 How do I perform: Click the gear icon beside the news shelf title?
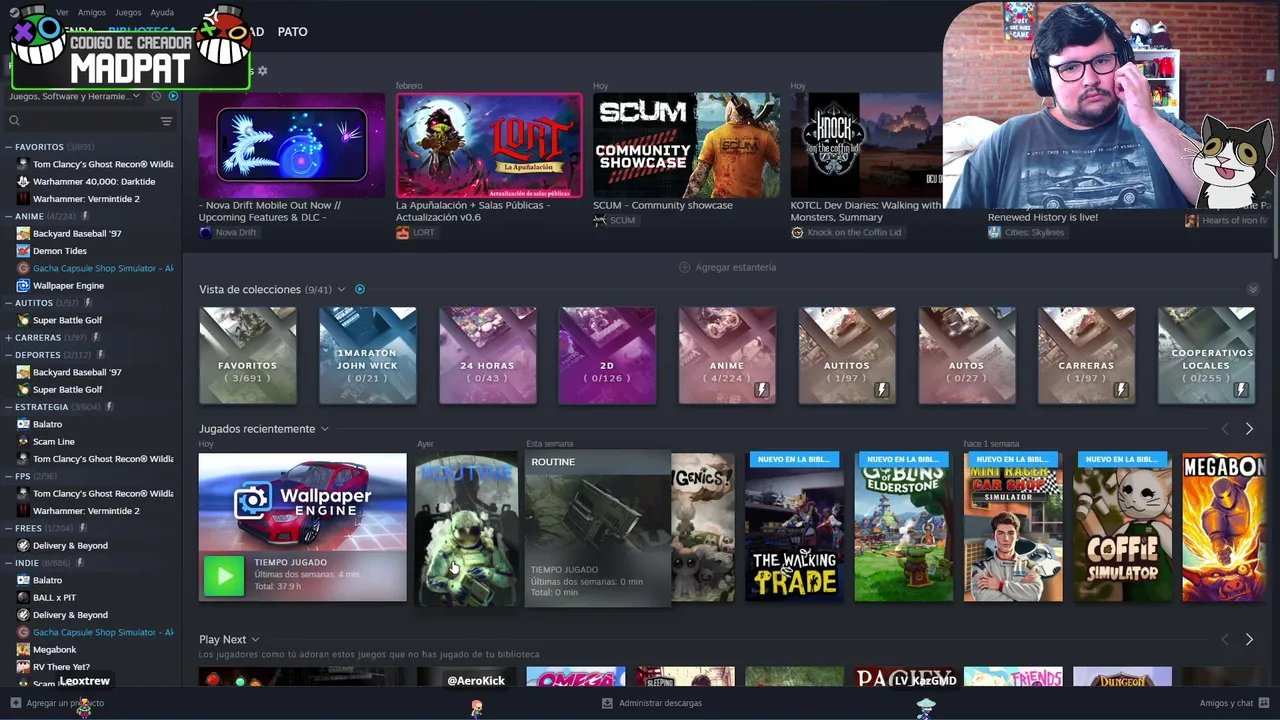tap(262, 71)
